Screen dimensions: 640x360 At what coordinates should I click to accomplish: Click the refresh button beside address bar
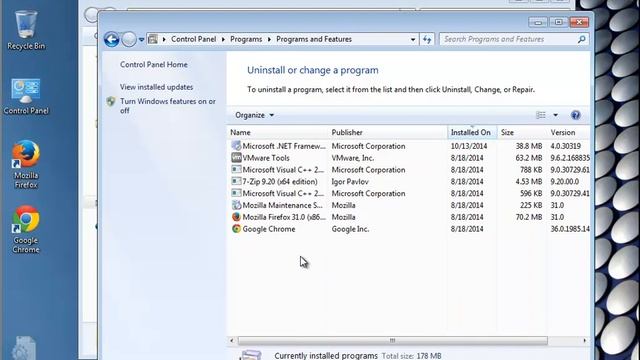[427, 39]
